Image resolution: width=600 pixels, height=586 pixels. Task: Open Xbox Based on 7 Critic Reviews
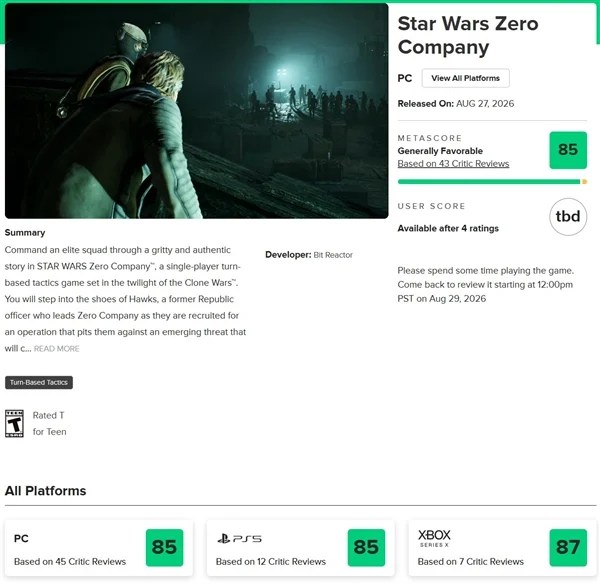point(470,562)
